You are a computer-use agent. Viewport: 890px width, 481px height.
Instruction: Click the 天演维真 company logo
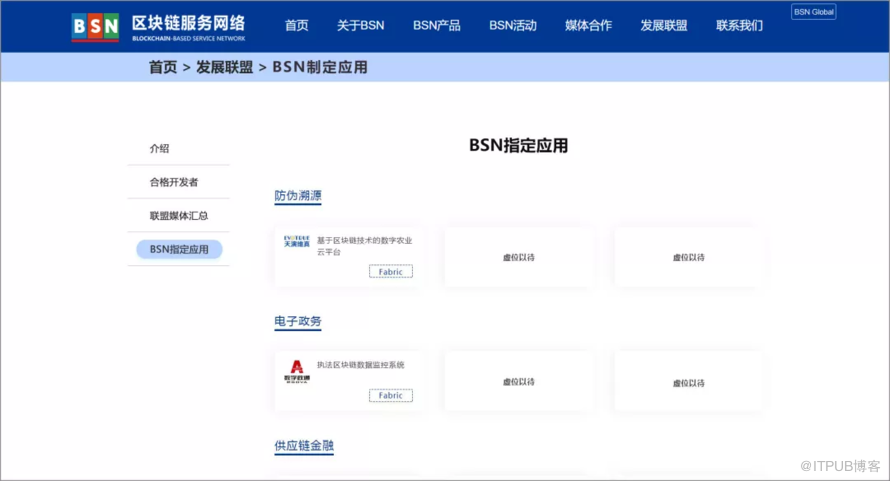296,241
